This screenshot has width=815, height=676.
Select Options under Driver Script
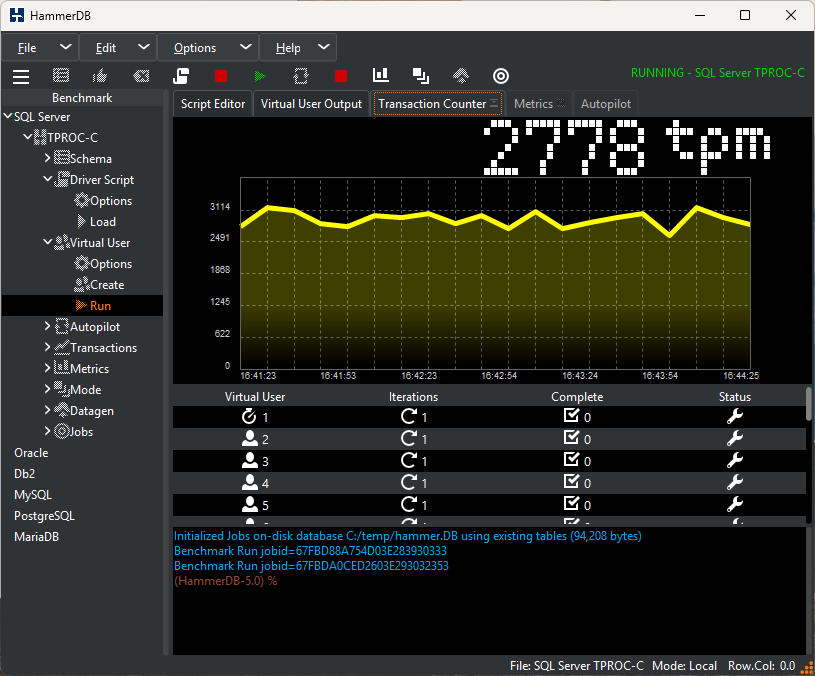(103, 201)
